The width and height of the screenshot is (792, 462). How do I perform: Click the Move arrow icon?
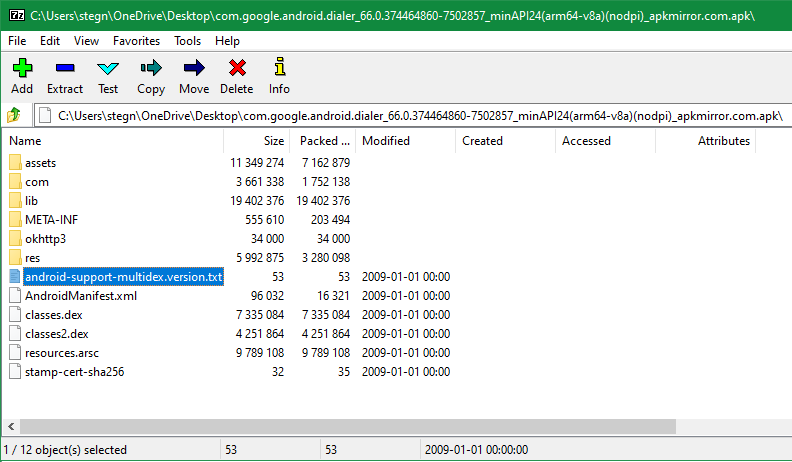194,67
